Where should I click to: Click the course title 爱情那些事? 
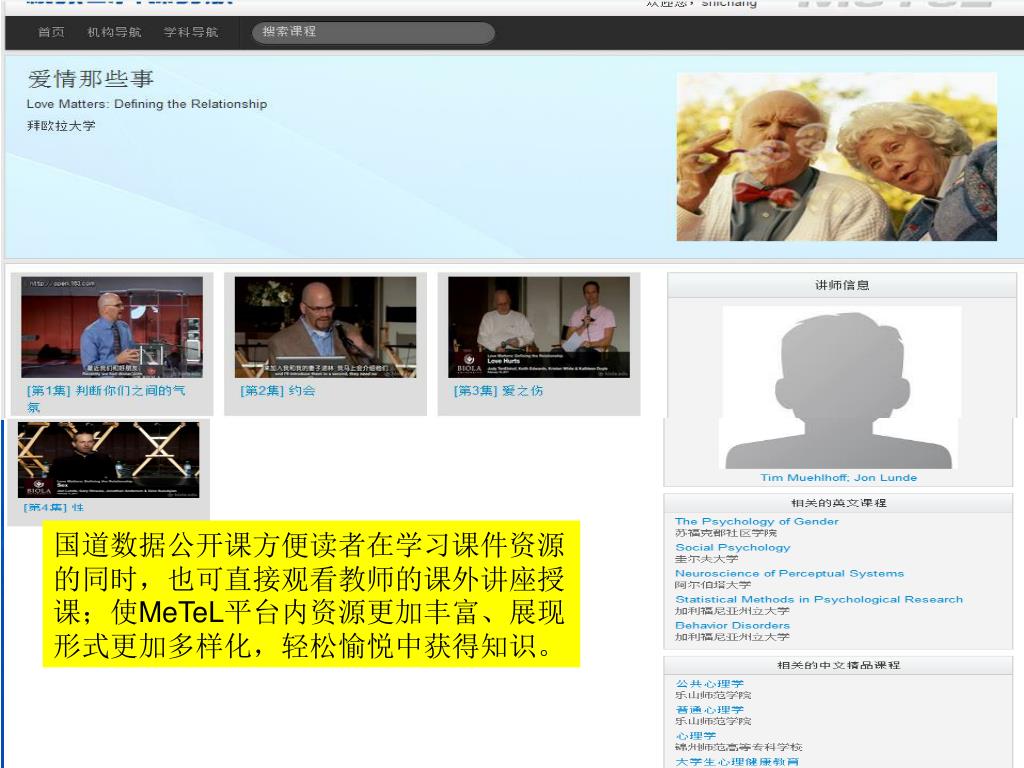pyautogui.click(x=91, y=79)
